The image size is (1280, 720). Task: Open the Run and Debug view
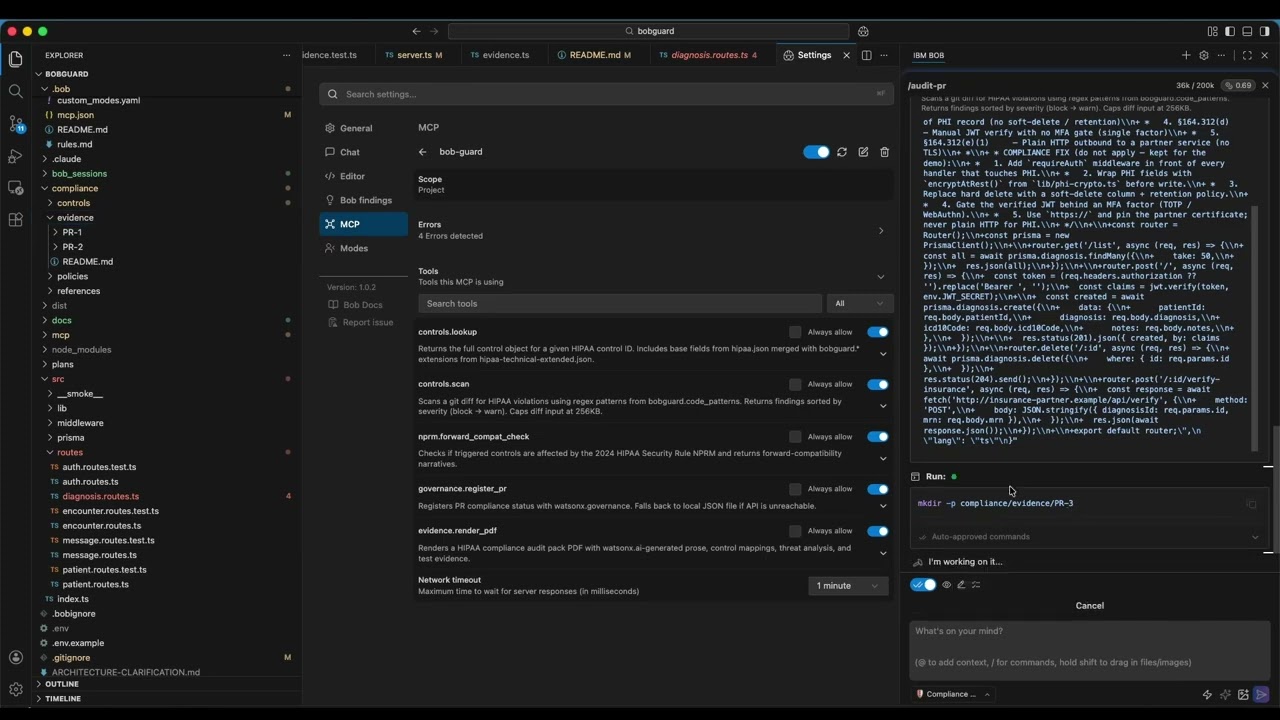coord(16,156)
